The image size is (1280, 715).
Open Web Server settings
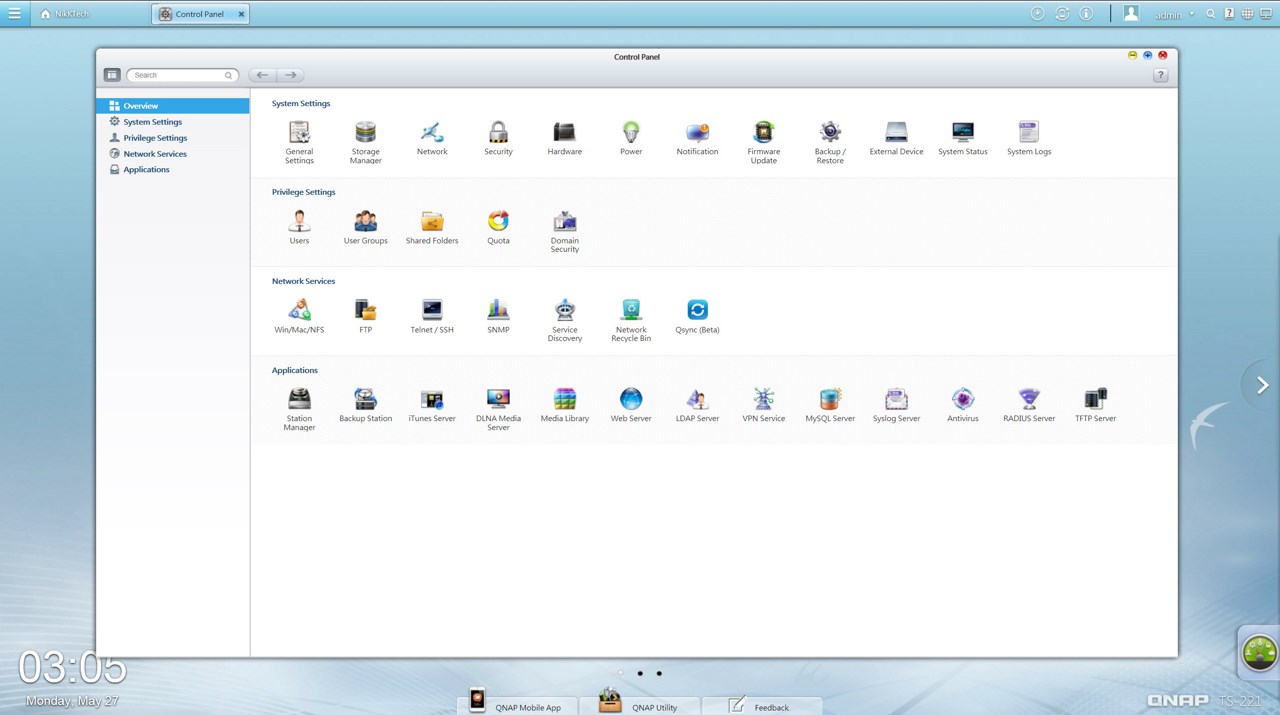[x=631, y=404]
